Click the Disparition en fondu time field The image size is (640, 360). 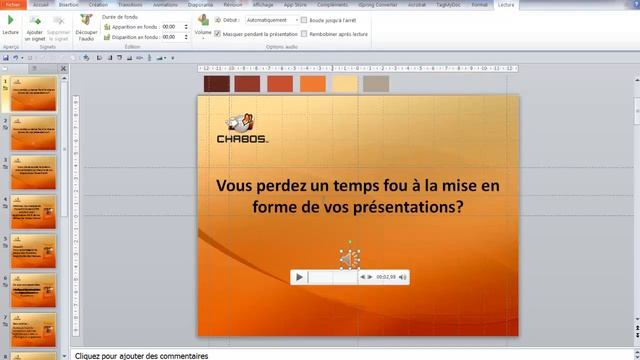coord(172,37)
